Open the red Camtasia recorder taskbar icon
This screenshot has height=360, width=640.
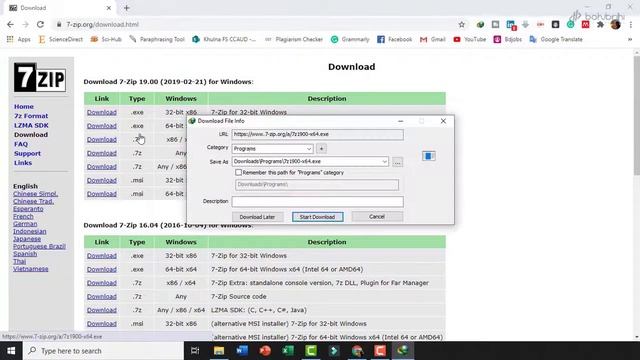[380, 351]
